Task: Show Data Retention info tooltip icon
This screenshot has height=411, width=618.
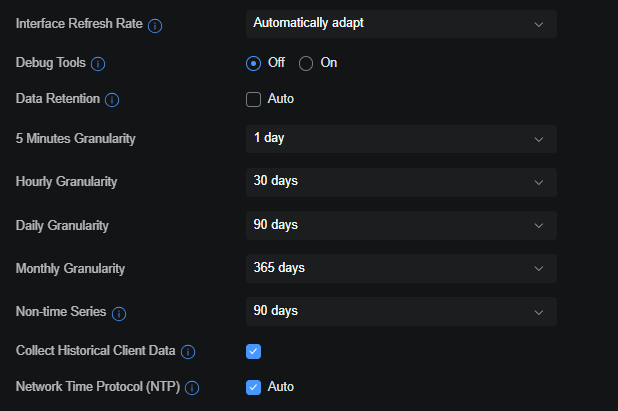Action: click(x=112, y=100)
